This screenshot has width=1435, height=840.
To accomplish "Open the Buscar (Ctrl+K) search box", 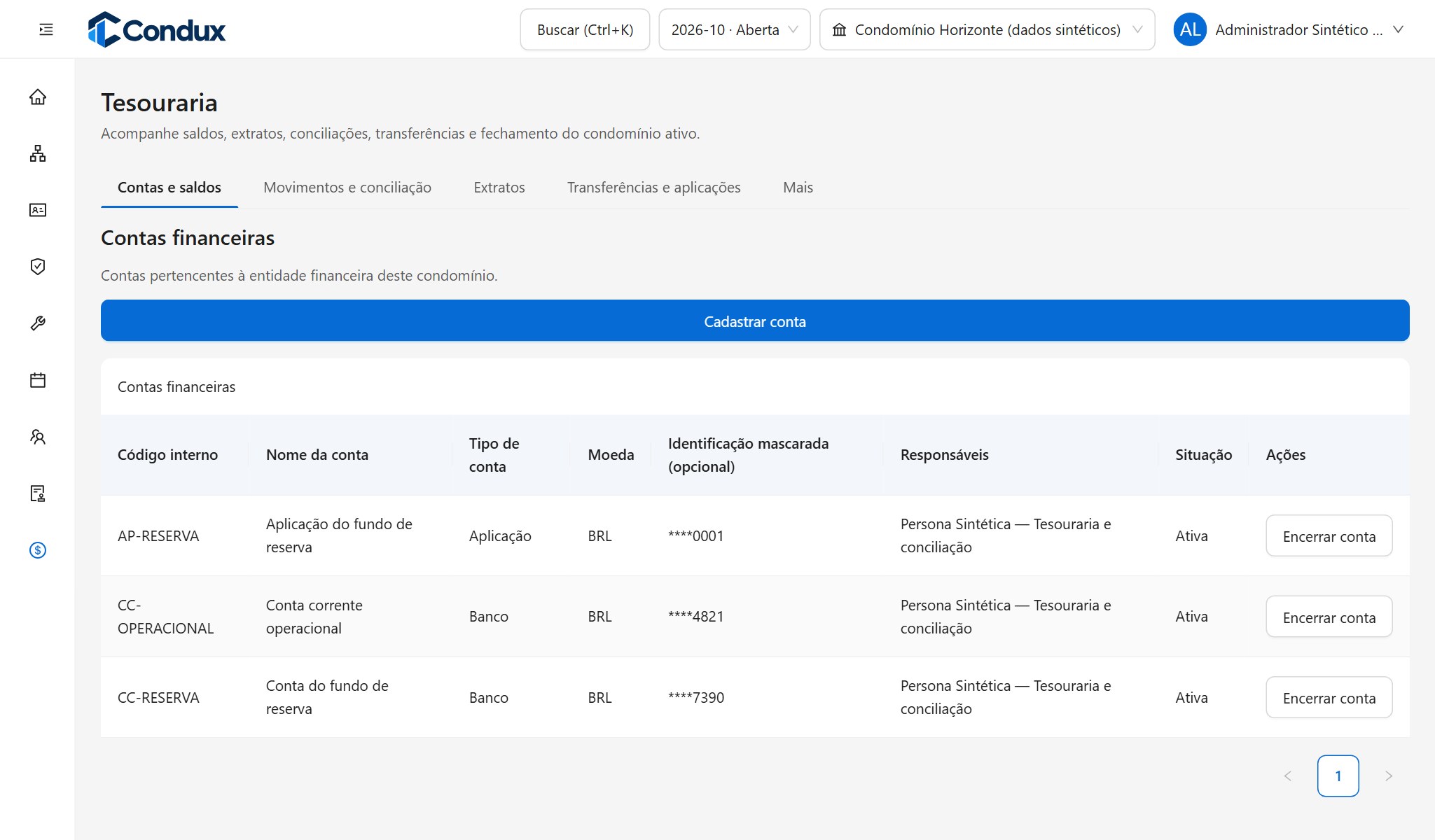I will [585, 29].
